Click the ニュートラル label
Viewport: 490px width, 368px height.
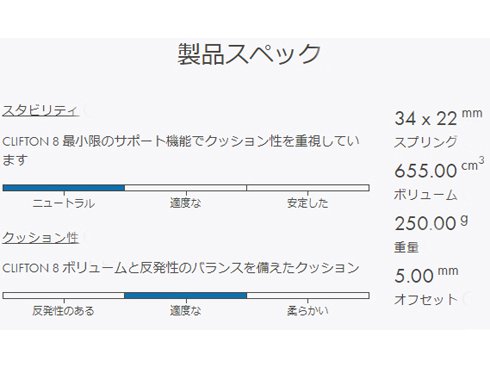click(x=64, y=203)
